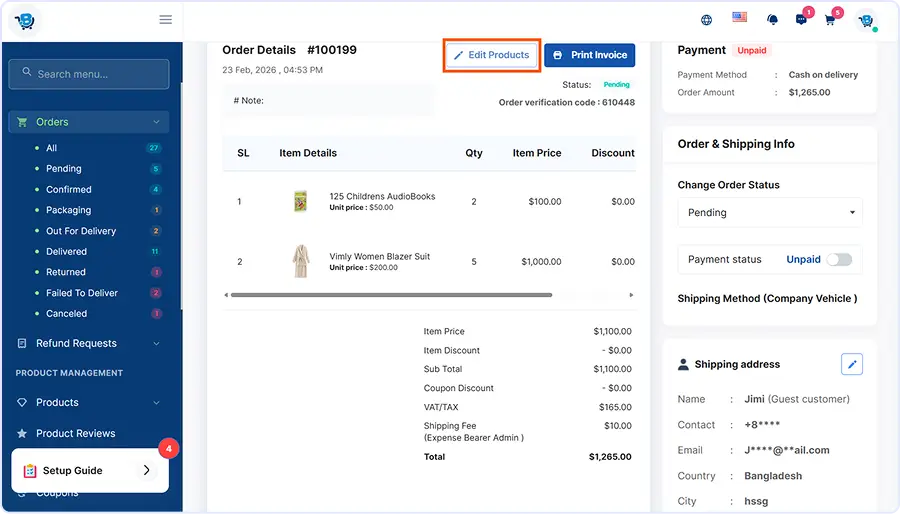Image resolution: width=900 pixels, height=514 pixels.
Task: Click the table scroll left arrow
Action: click(x=226, y=295)
